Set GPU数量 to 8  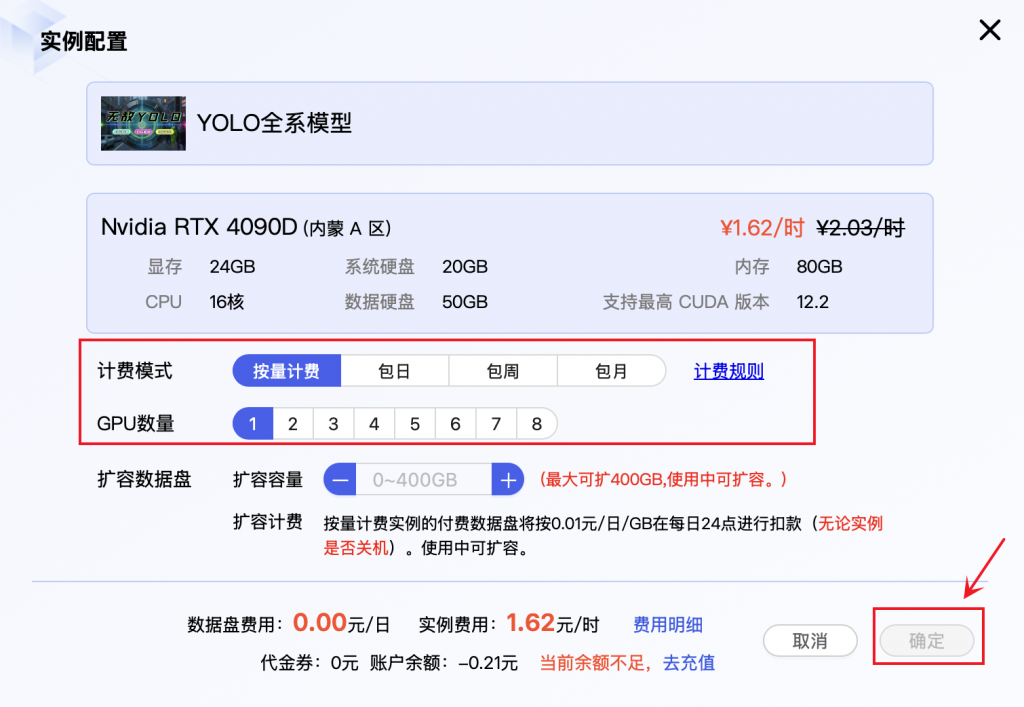pyautogui.click(x=537, y=424)
